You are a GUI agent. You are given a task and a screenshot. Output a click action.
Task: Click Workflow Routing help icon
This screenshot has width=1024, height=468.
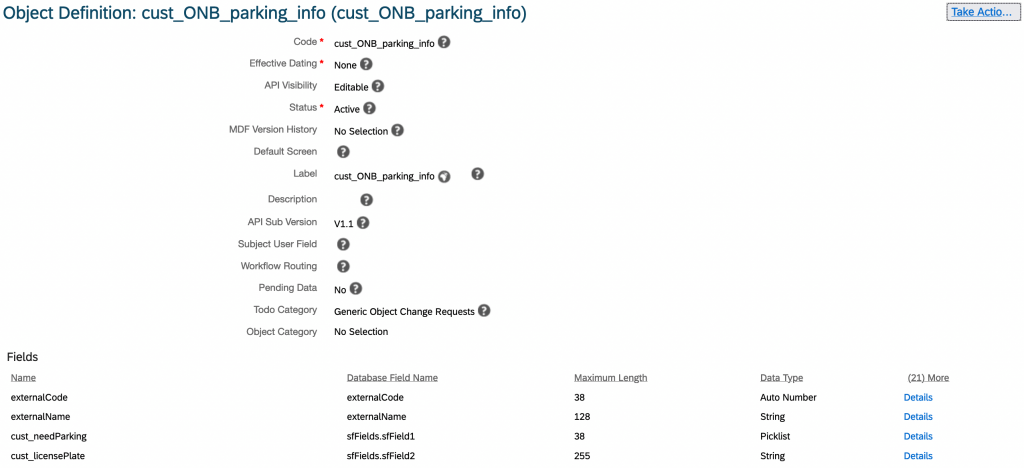click(343, 266)
